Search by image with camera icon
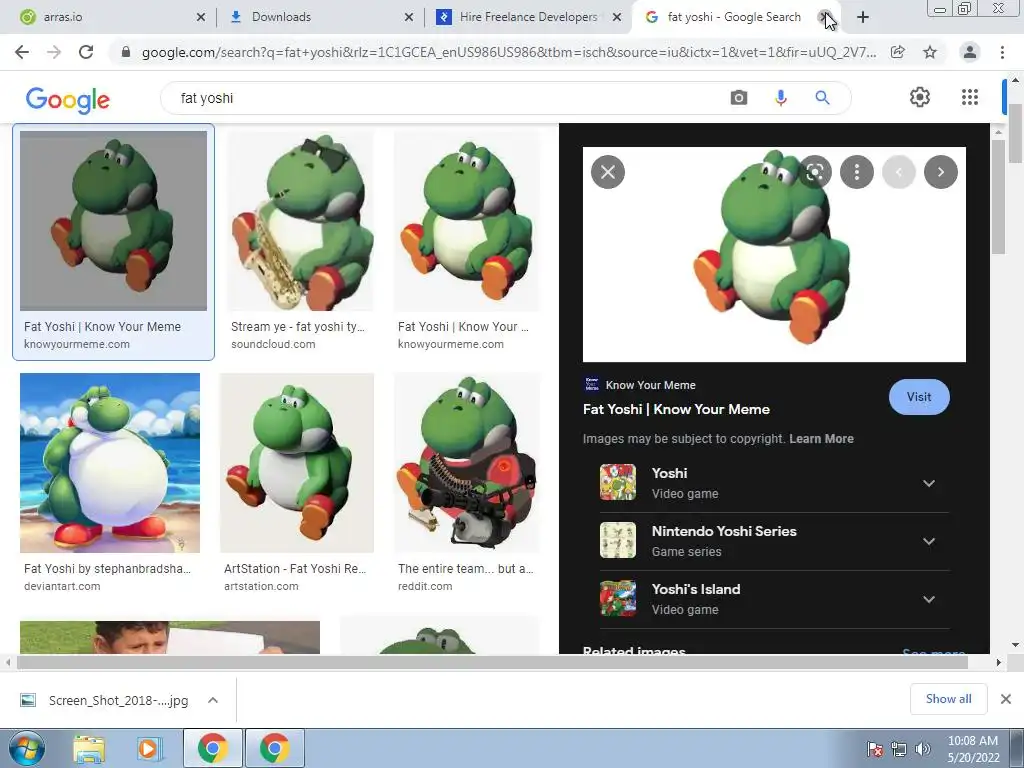Image resolution: width=1024 pixels, height=768 pixels. (739, 98)
